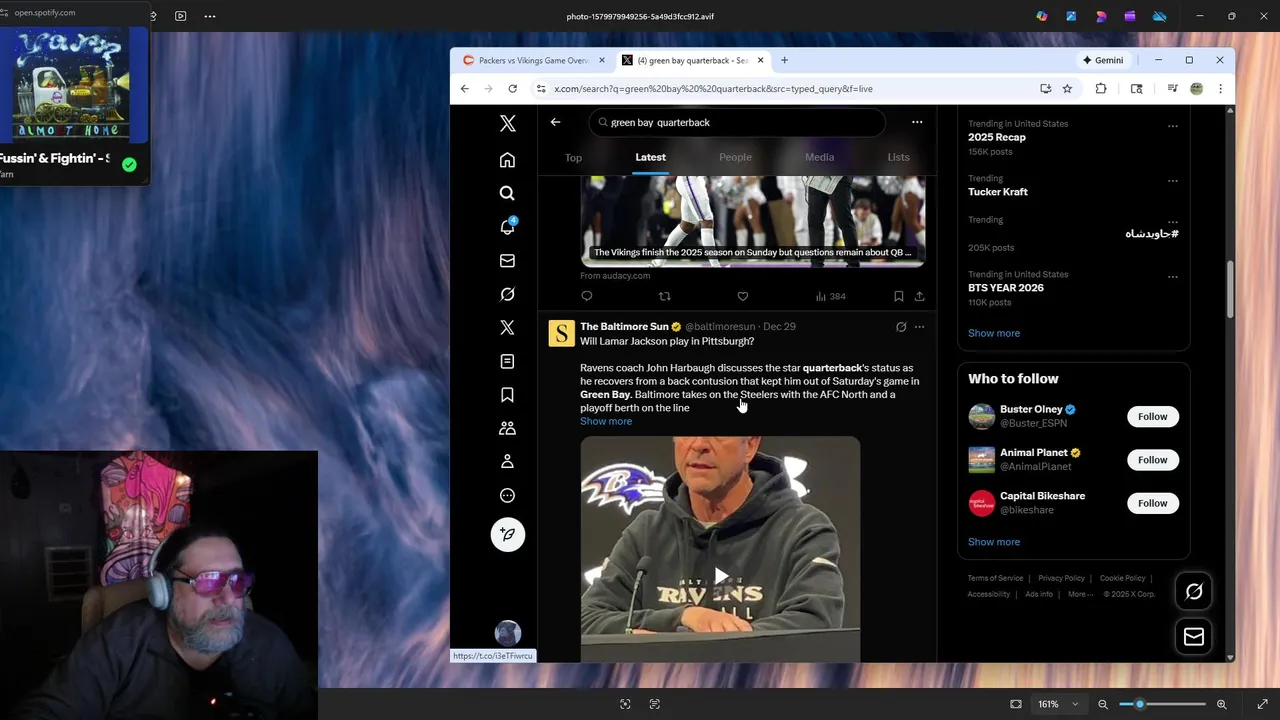1280x720 pixels.
Task: Click Show more under Who to follow
Action: (x=994, y=542)
